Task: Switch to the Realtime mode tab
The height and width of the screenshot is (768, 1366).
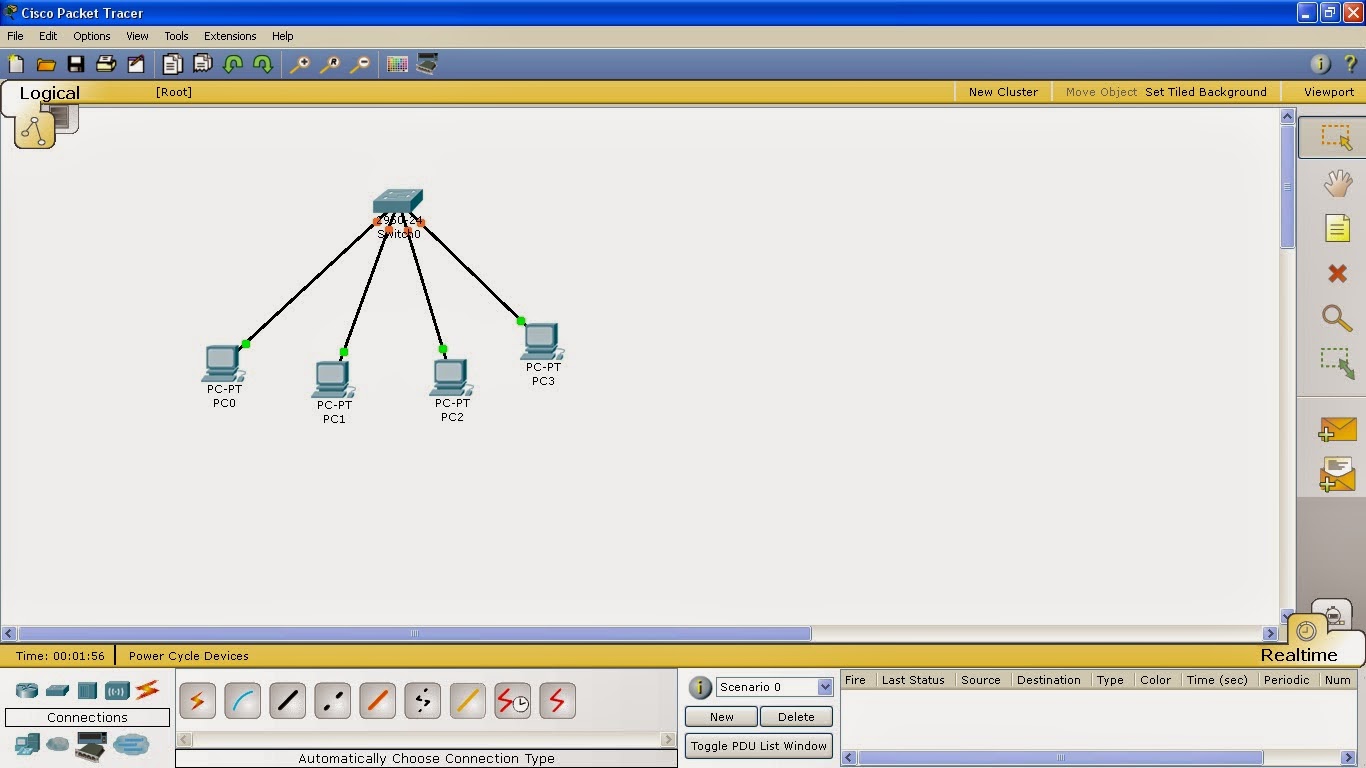Action: pos(1299,655)
